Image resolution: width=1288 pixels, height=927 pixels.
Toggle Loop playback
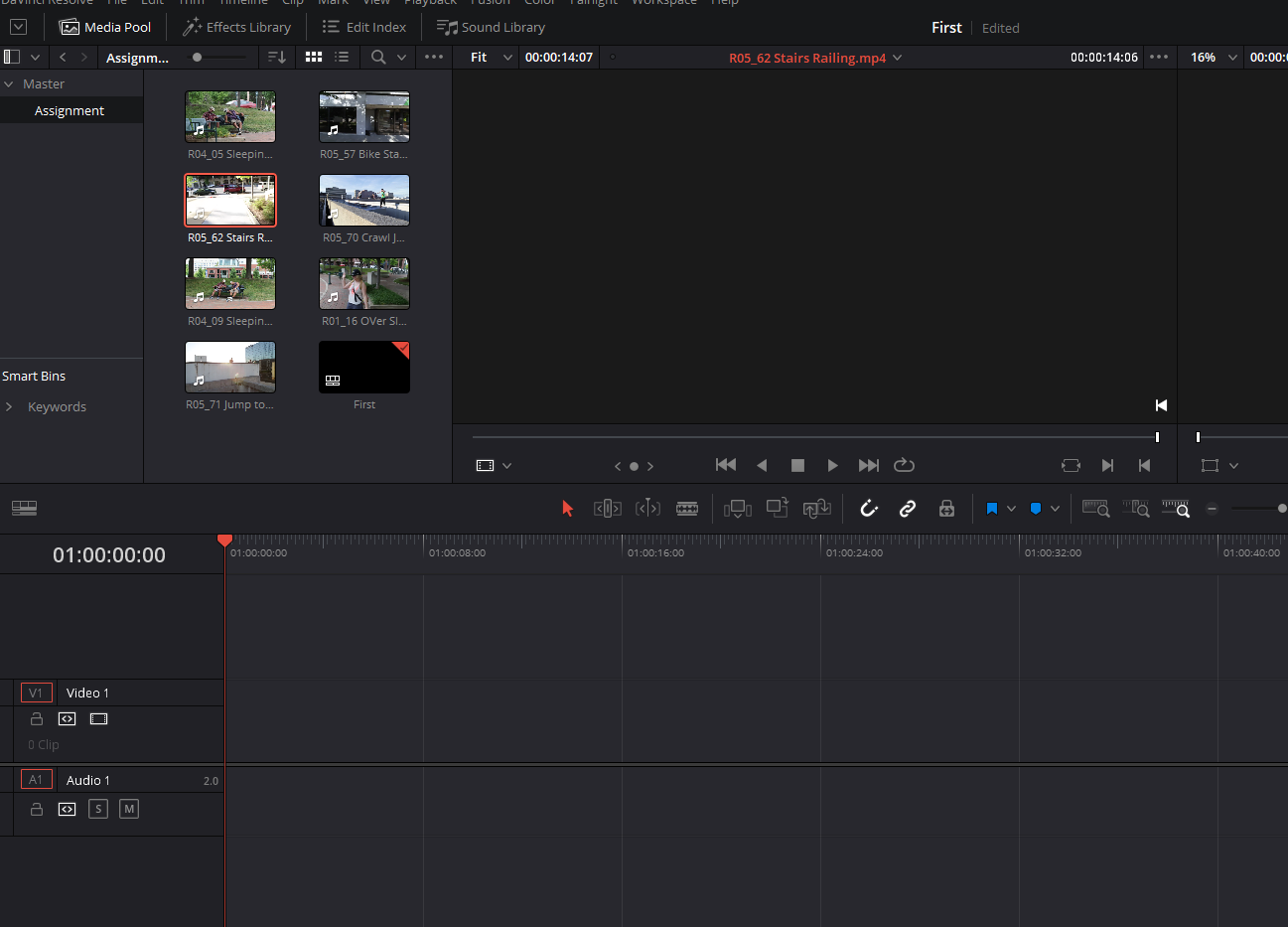[904, 465]
